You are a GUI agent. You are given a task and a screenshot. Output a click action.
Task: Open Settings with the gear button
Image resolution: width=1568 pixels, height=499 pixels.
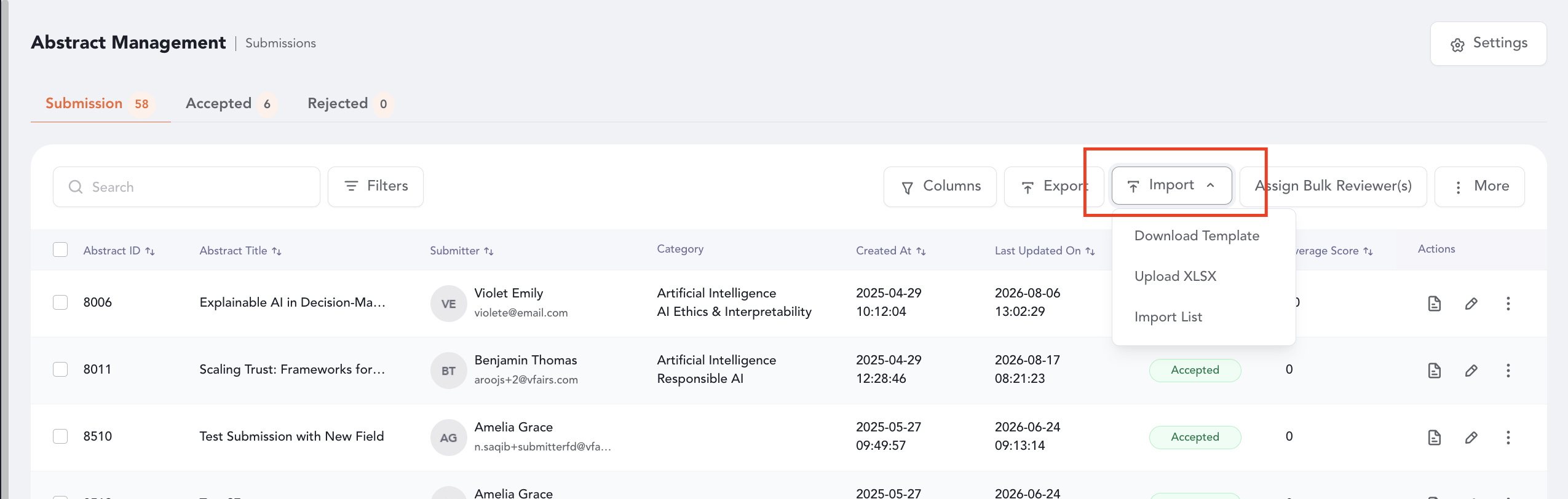pyautogui.click(x=1488, y=44)
